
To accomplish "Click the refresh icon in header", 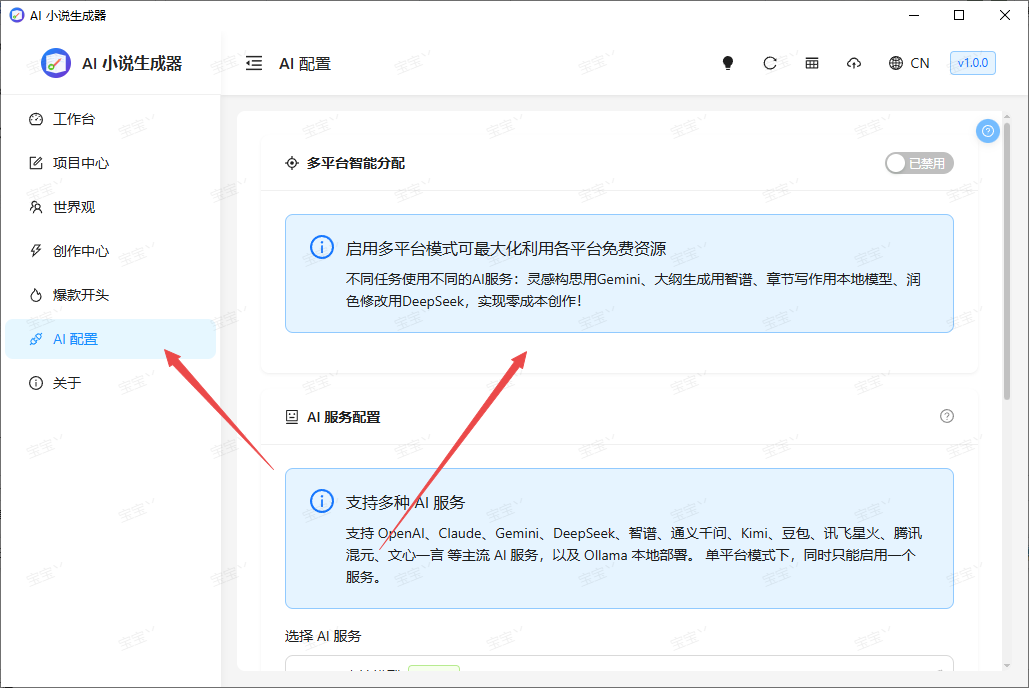I will point(770,63).
